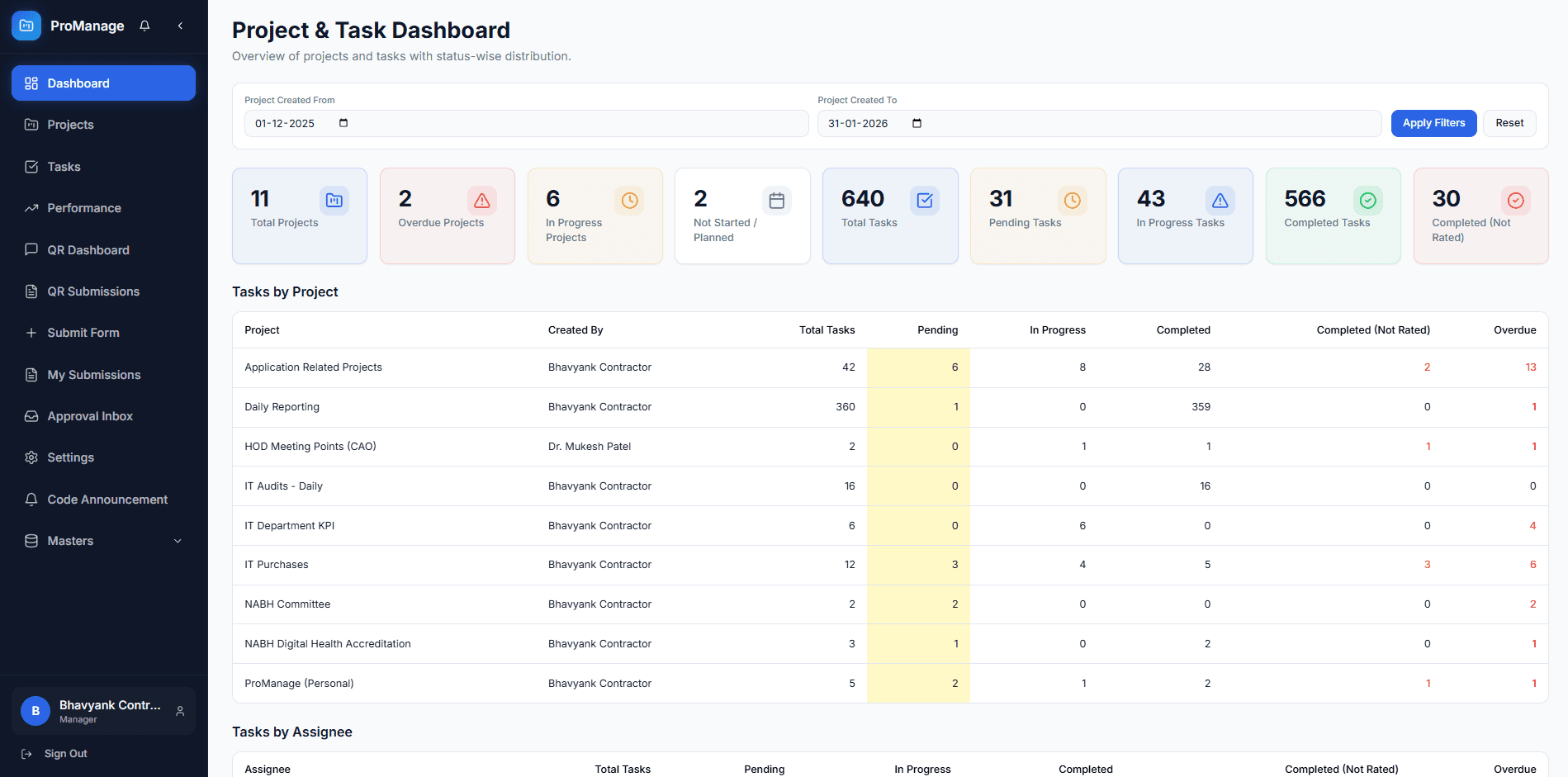This screenshot has width=1568, height=777.
Task: Open calendar picker for Project Created To
Action: 917,123
